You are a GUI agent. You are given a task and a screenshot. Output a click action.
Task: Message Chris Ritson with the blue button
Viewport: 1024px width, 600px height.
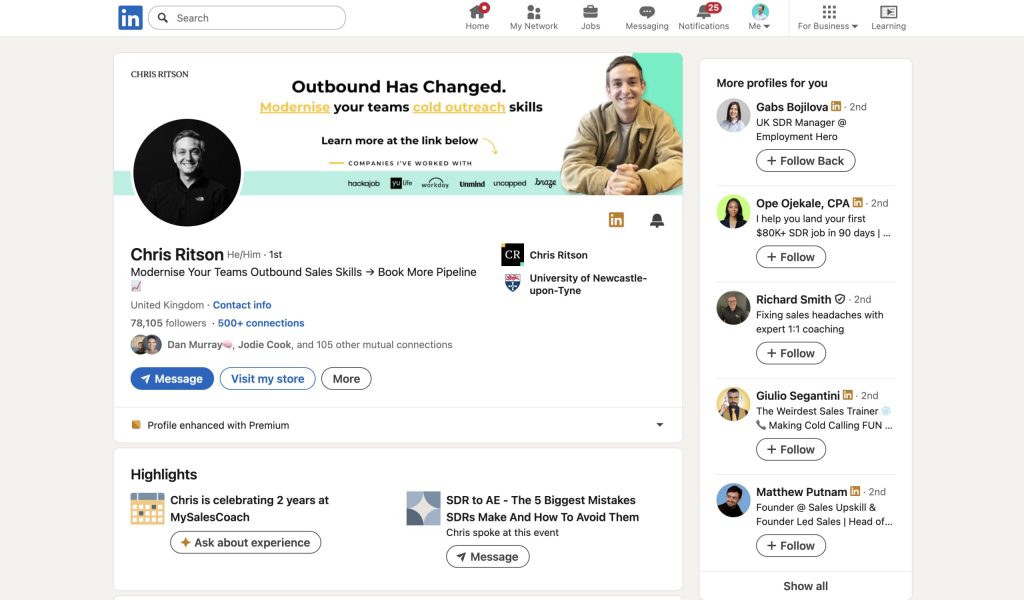(x=171, y=379)
